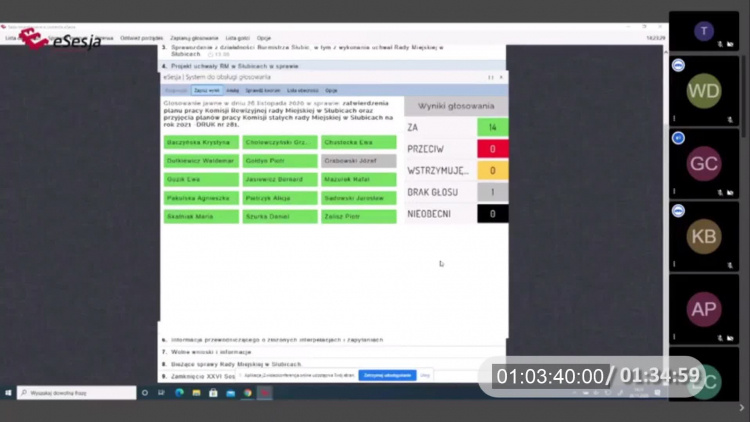Click the green ZA count swatch
The image size is (750, 422).
tap(492, 128)
